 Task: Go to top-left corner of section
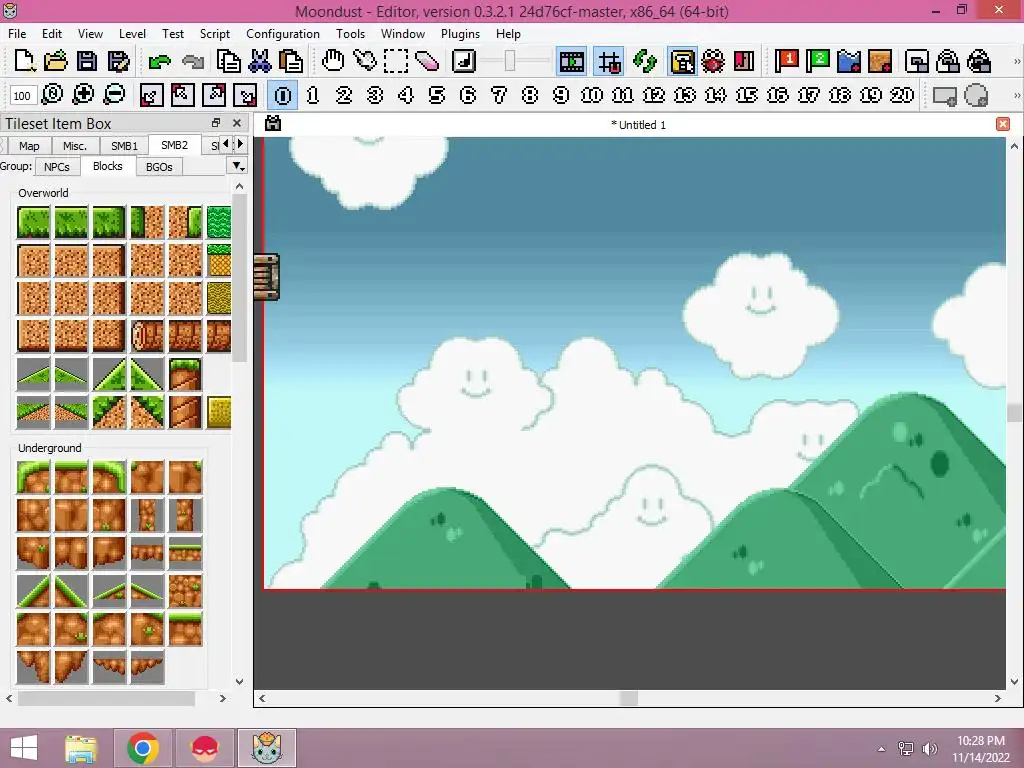pos(182,95)
